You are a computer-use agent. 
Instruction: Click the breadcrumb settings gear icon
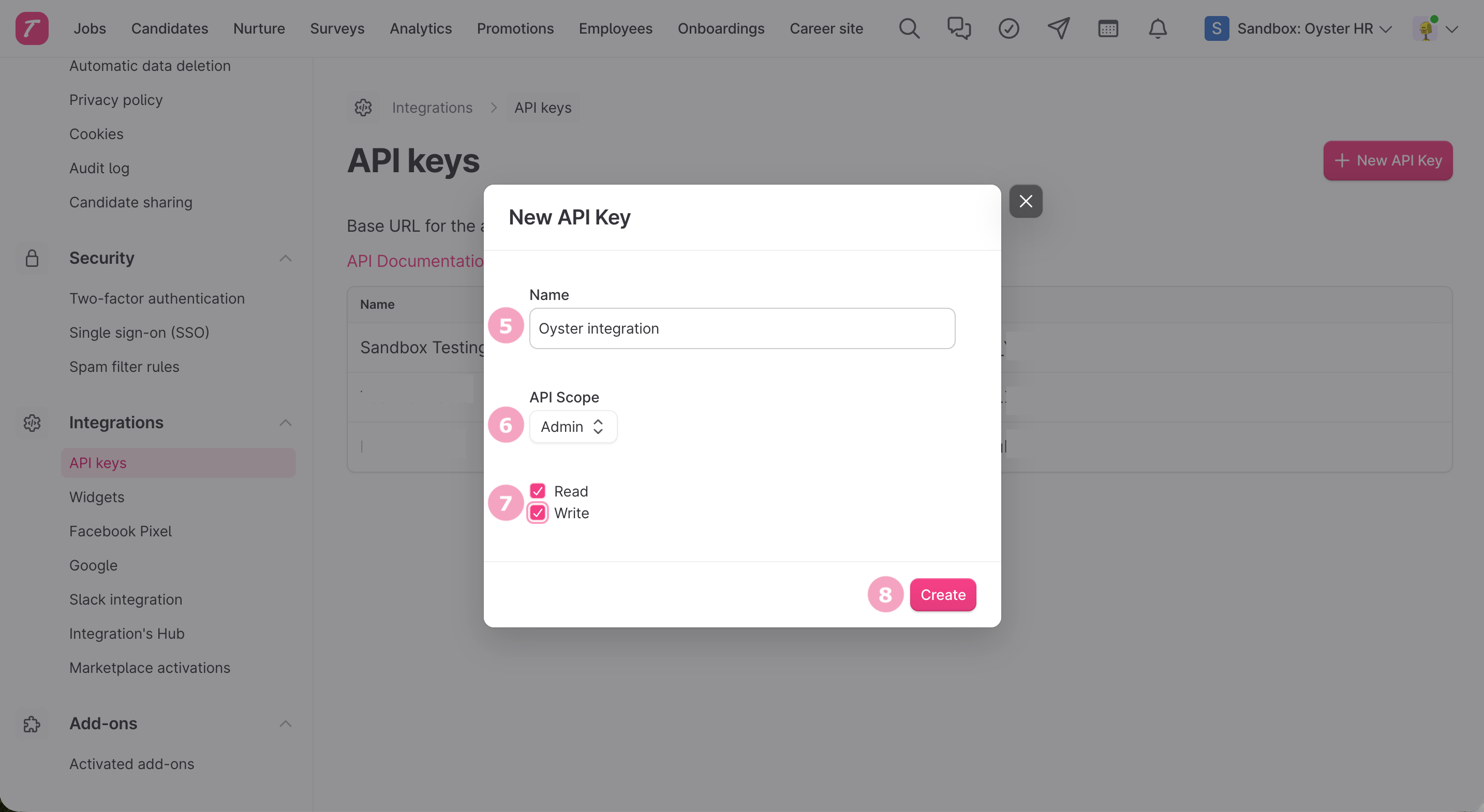click(363, 108)
